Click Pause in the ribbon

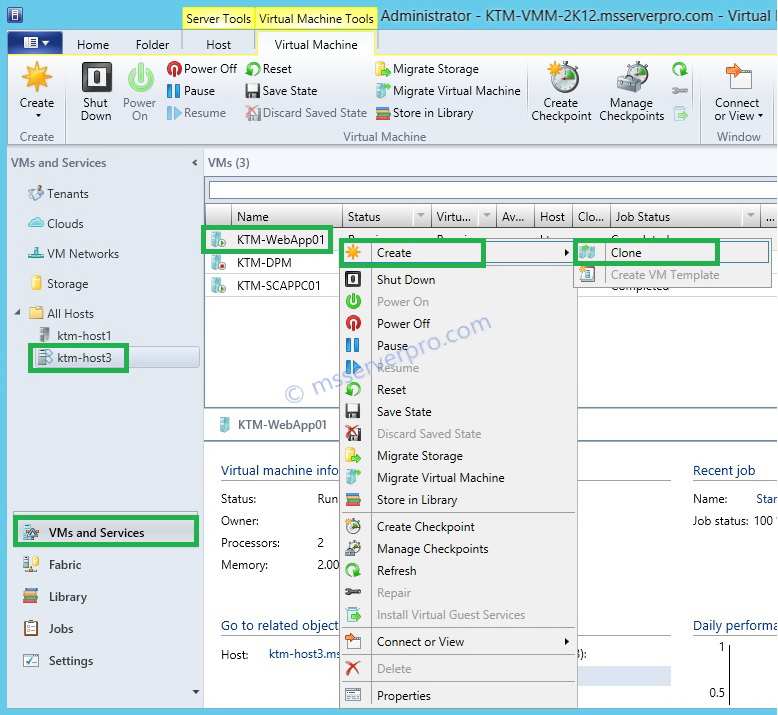[191, 91]
